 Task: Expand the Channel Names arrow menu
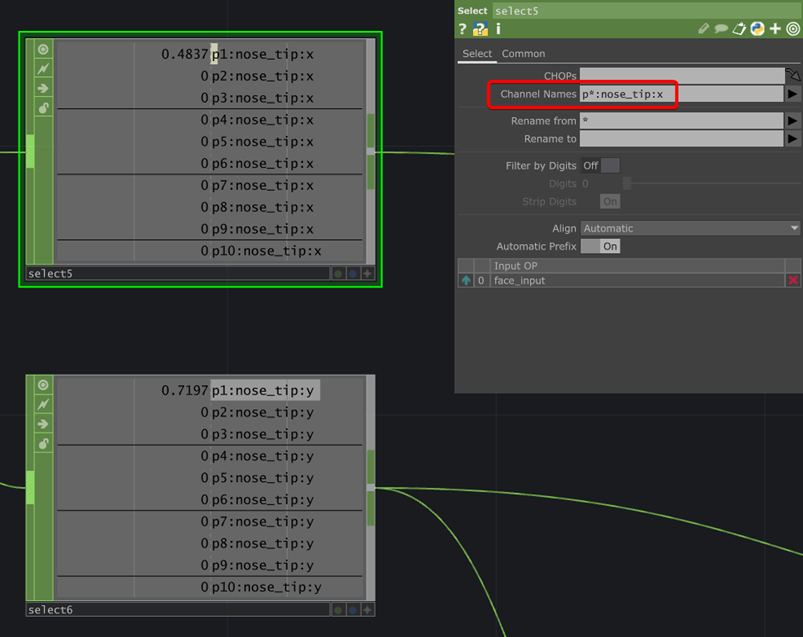[x=793, y=94]
